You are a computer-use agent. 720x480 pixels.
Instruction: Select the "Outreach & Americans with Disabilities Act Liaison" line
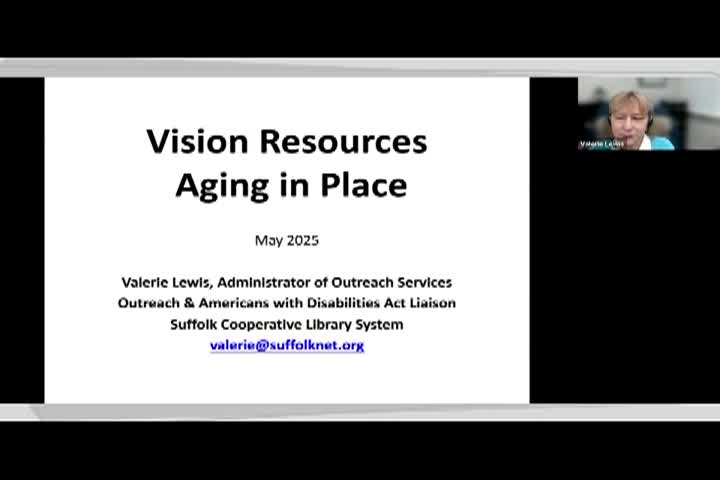[x=287, y=303]
